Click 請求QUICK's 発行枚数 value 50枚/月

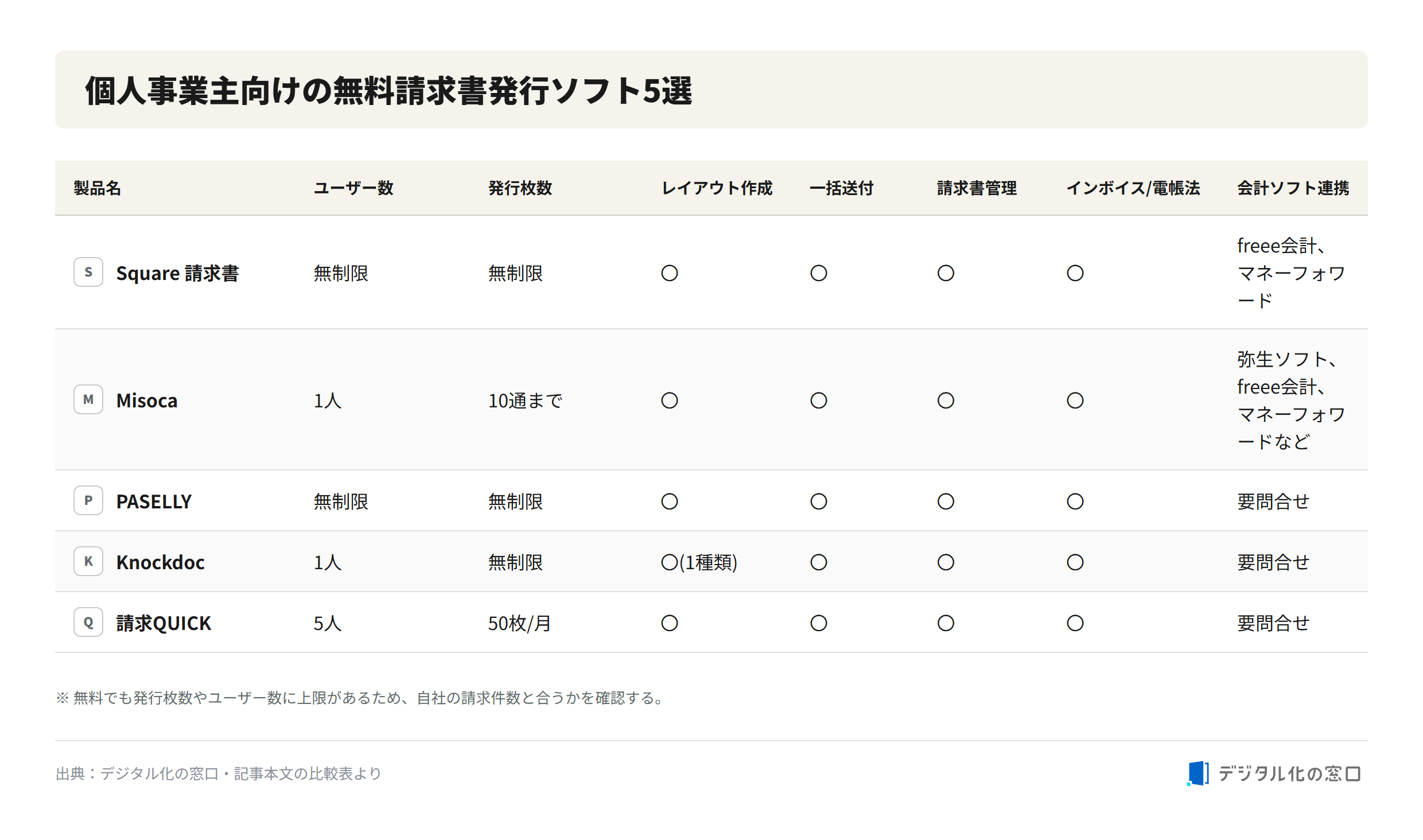click(519, 623)
